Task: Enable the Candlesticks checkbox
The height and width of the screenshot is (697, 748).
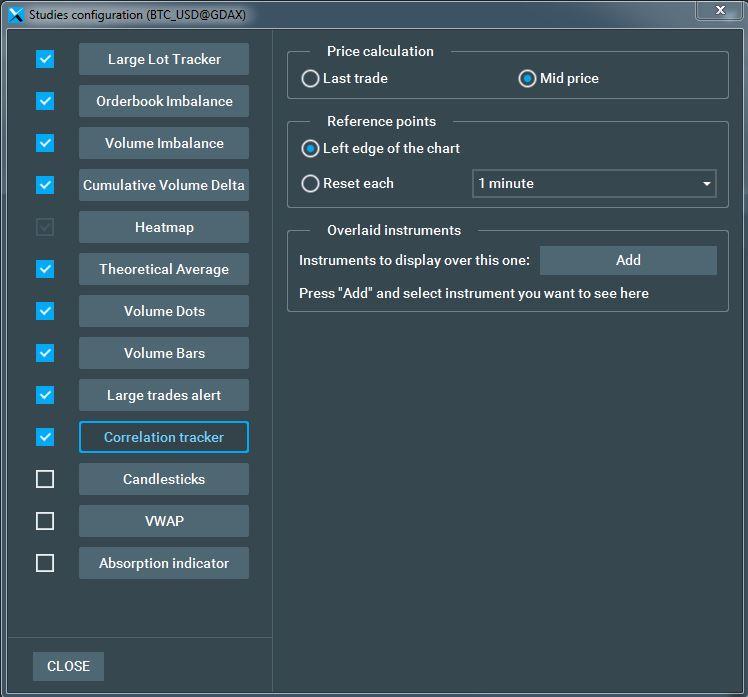Action: coord(45,479)
